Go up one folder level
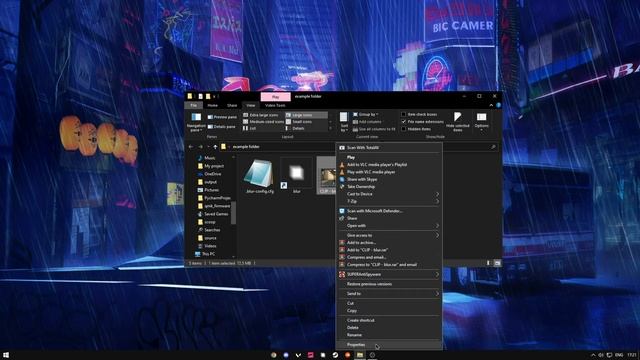 [215, 147]
